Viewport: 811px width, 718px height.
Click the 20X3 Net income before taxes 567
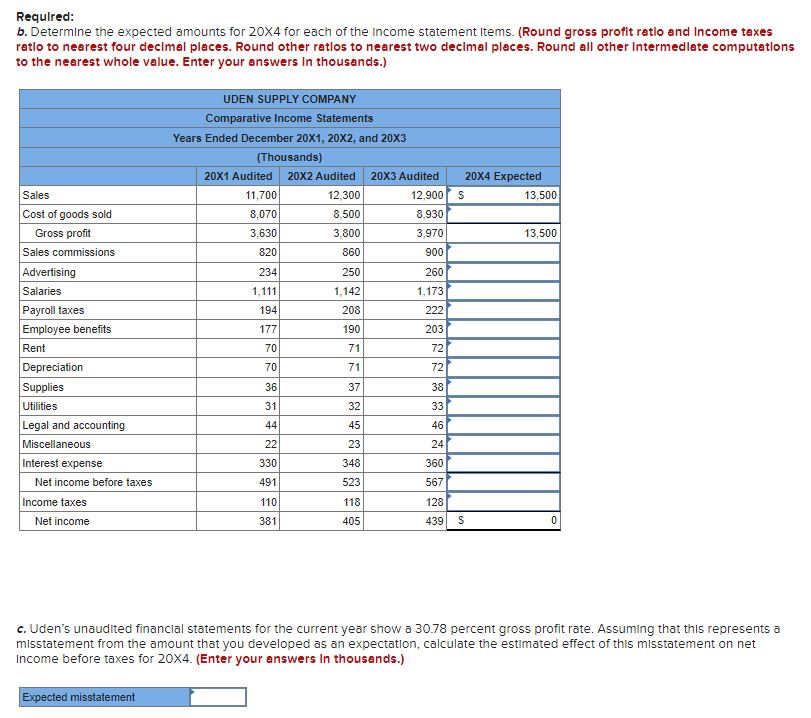[434, 483]
